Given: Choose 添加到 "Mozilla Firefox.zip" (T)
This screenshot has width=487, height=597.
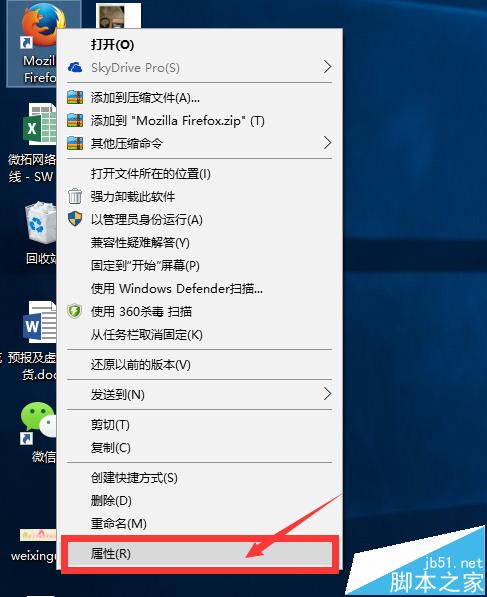Looking at the screenshot, I should 200,121.
